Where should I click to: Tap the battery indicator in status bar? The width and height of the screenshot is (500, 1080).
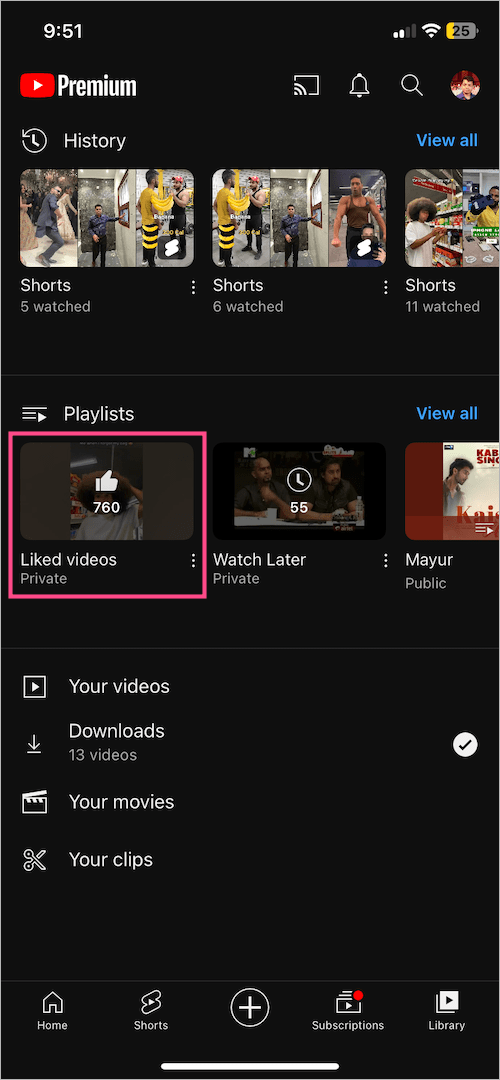click(460, 31)
